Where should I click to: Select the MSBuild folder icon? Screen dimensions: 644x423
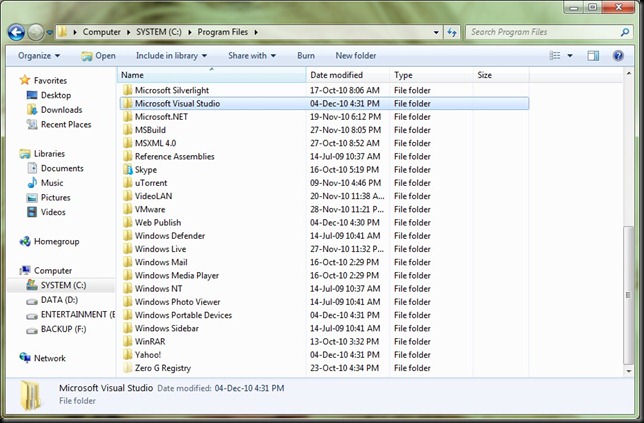(x=128, y=130)
